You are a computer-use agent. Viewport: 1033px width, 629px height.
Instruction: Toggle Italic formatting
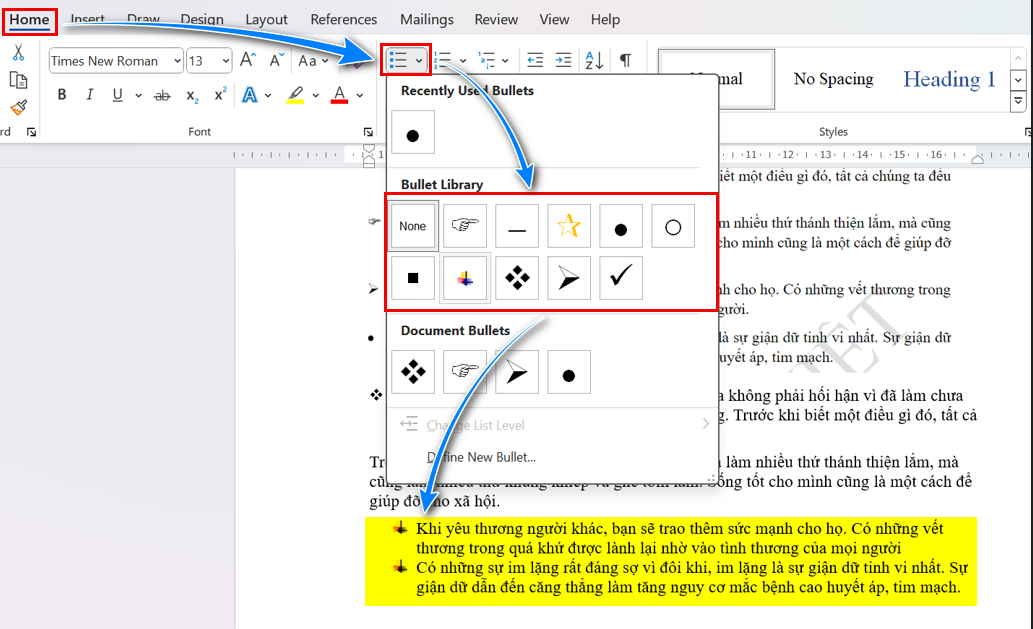[90, 95]
